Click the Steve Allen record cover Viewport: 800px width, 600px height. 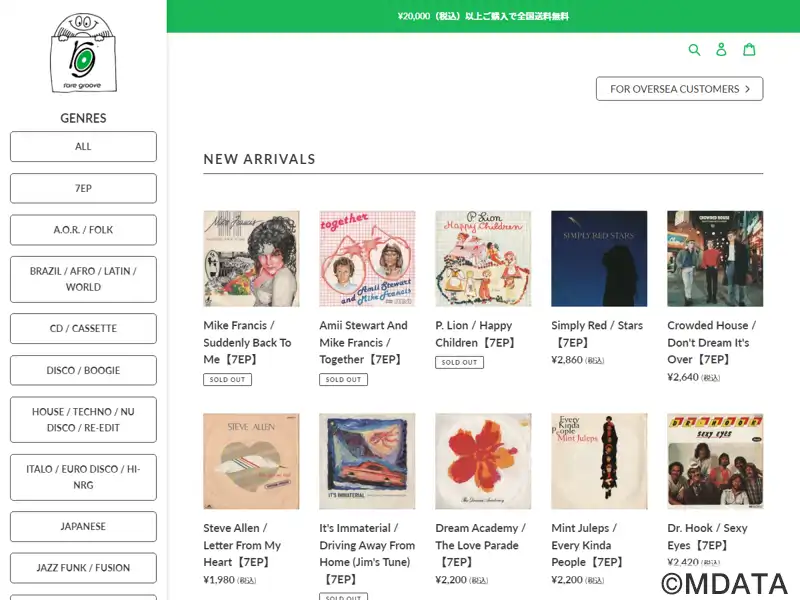pos(251,461)
